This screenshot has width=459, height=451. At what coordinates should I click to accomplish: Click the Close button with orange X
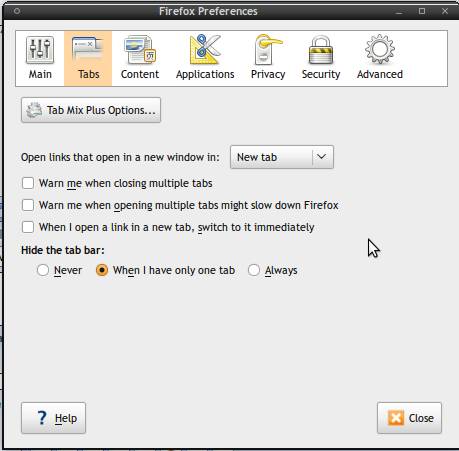coord(409,418)
